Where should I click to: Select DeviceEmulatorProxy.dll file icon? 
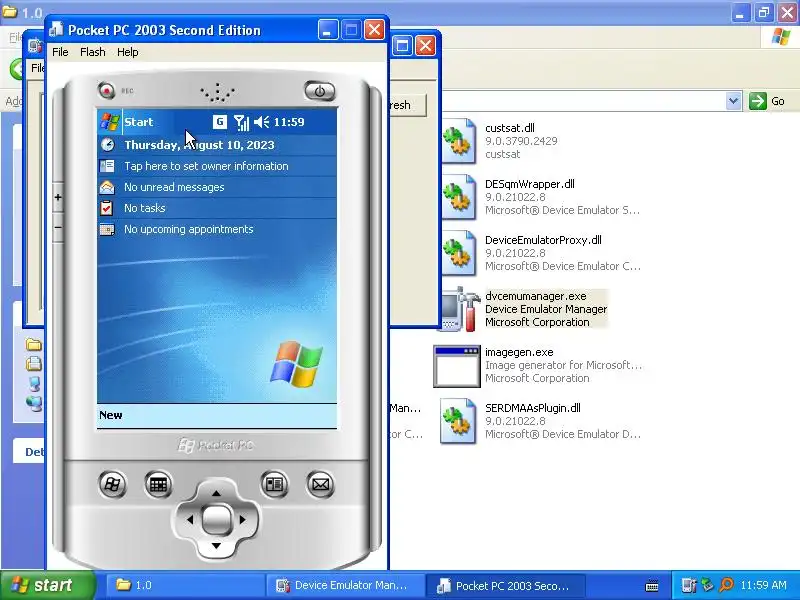click(x=458, y=253)
